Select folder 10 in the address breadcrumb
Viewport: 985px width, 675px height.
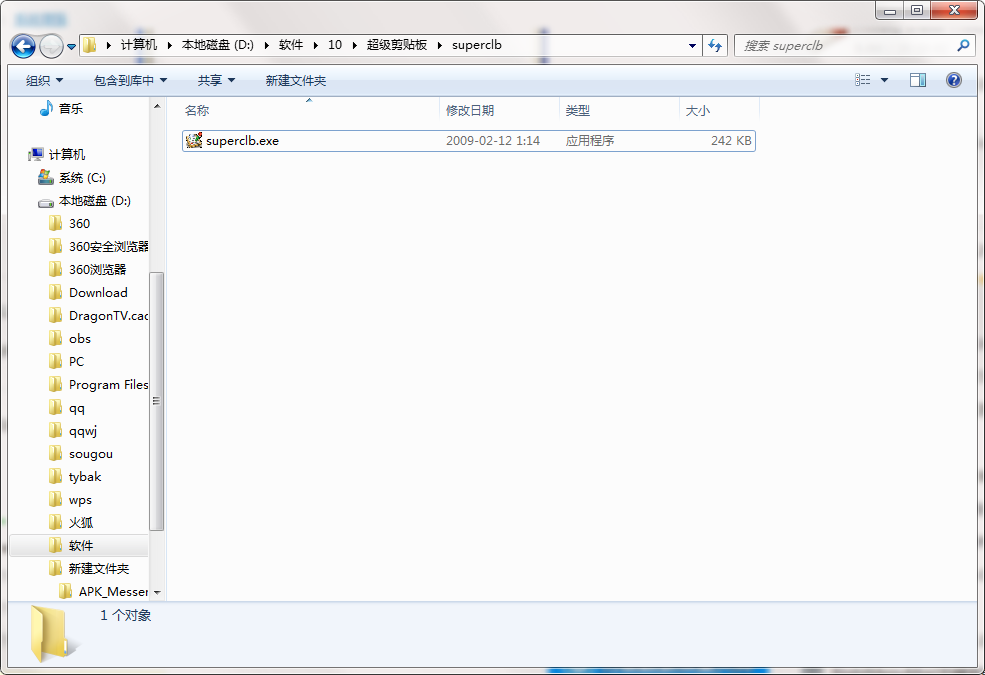point(335,45)
